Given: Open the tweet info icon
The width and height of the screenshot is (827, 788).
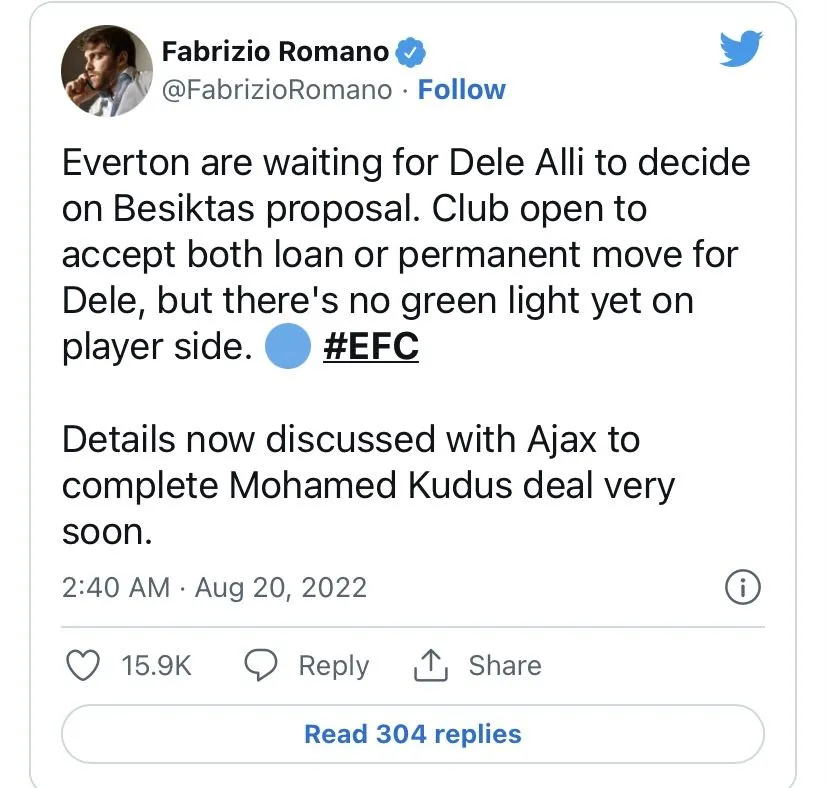Looking at the screenshot, I should [741, 588].
